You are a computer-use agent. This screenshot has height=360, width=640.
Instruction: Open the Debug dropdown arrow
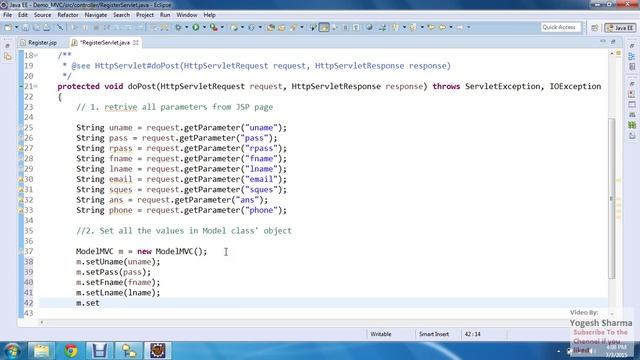(187, 27)
